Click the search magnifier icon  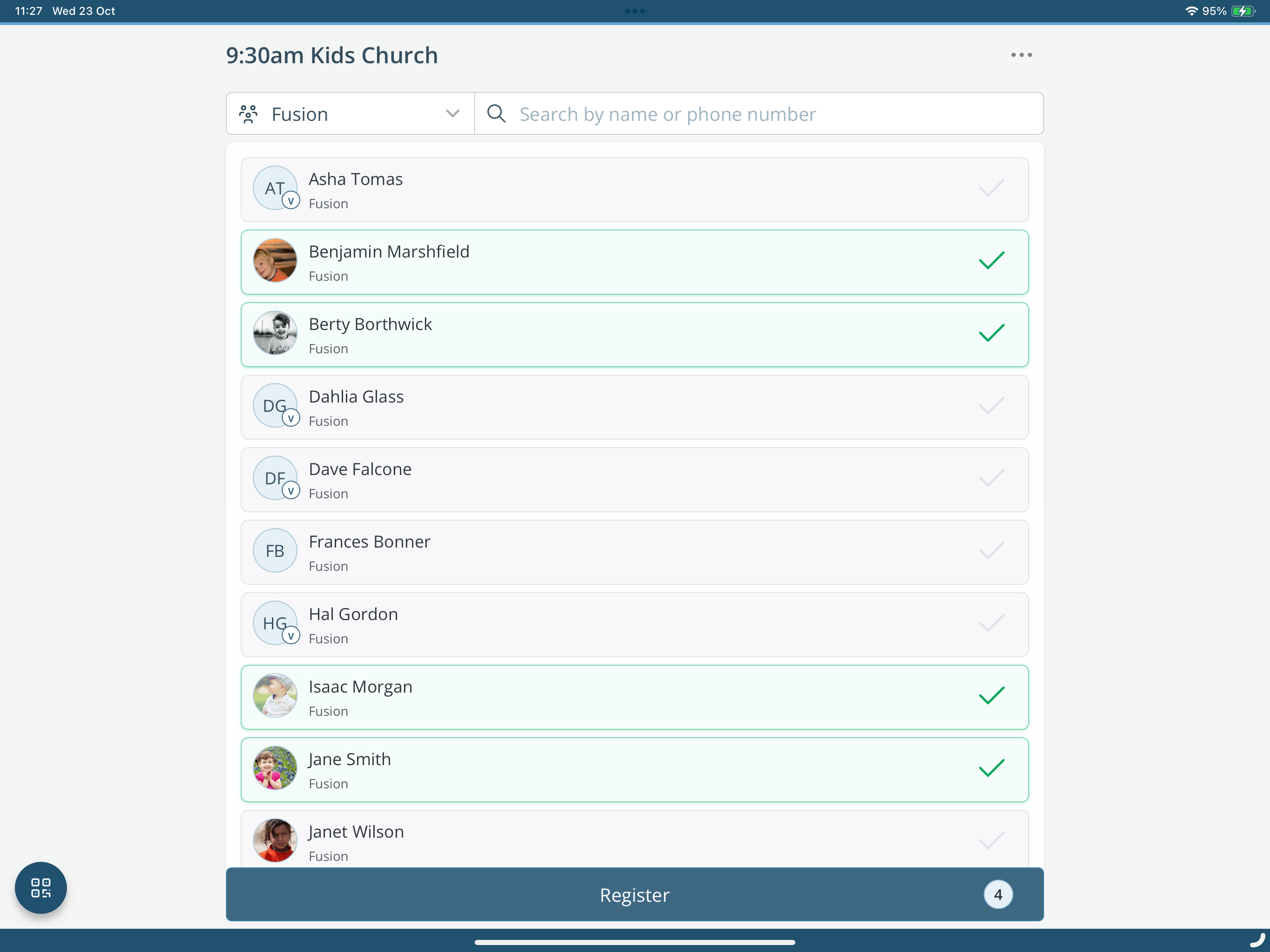coord(496,114)
